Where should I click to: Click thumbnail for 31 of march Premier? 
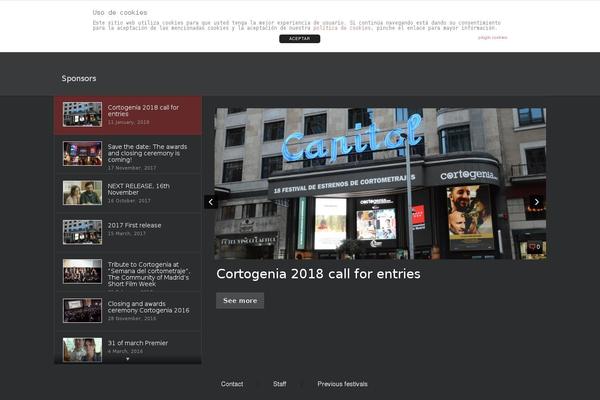coord(82,349)
